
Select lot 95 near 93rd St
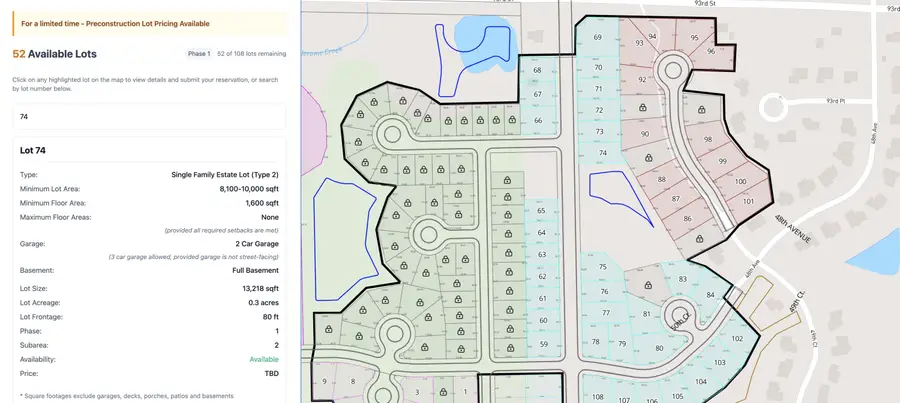pos(694,37)
